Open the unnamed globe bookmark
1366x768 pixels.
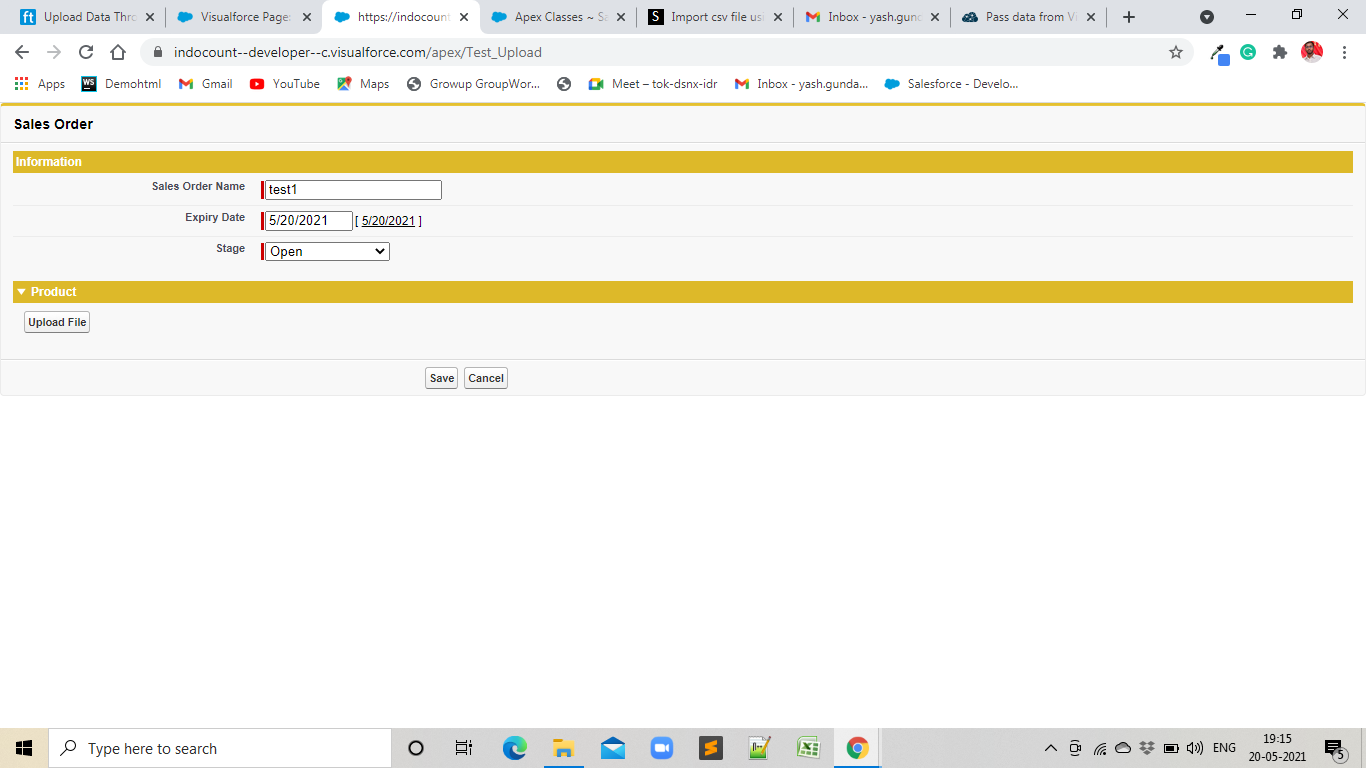[x=564, y=84]
